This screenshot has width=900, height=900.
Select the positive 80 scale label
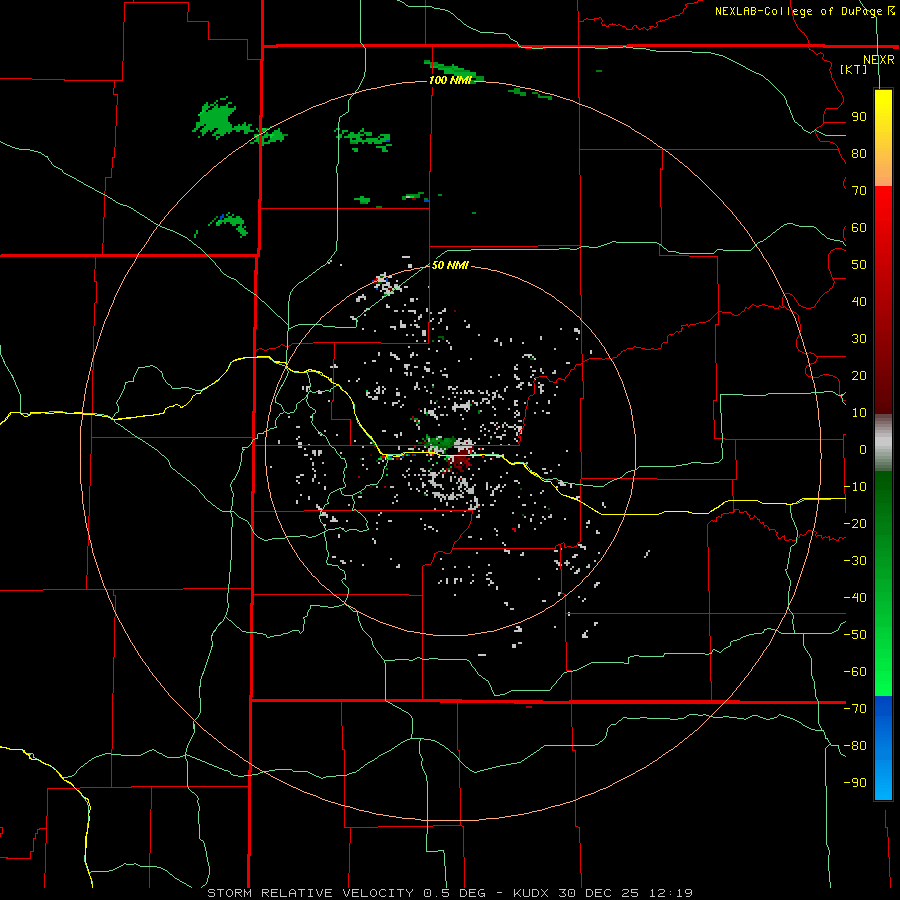tap(859, 154)
